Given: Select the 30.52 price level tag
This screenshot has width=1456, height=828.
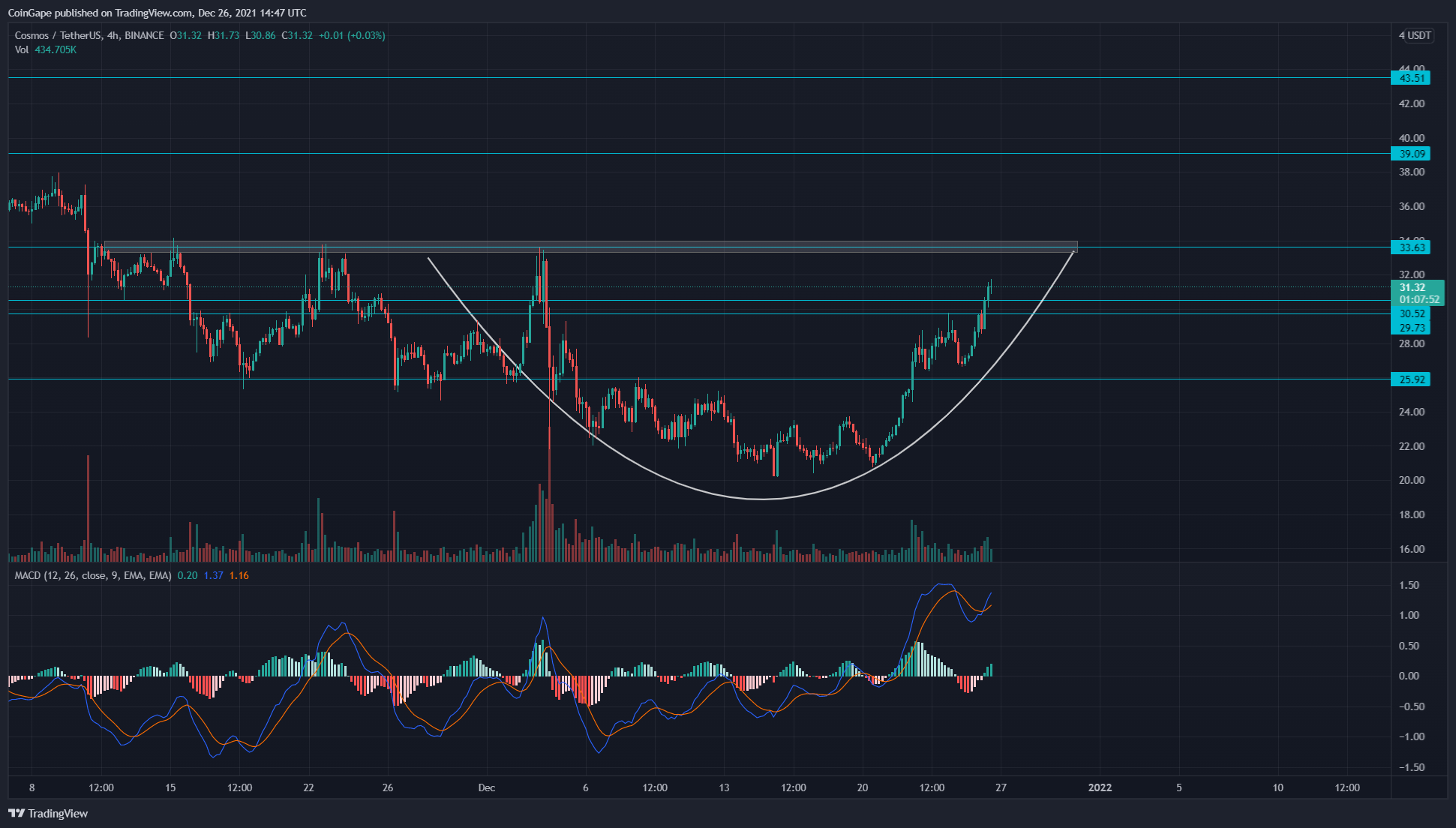Looking at the screenshot, I should (1411, 313).
